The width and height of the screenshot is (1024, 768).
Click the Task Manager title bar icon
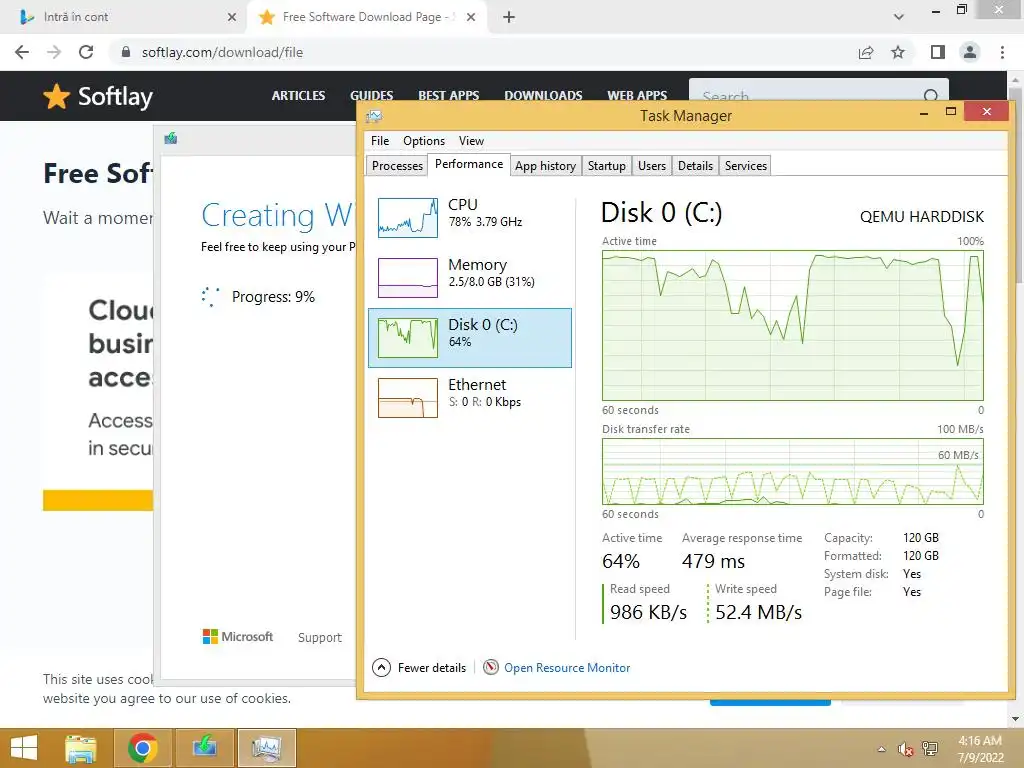pos(374,116)
